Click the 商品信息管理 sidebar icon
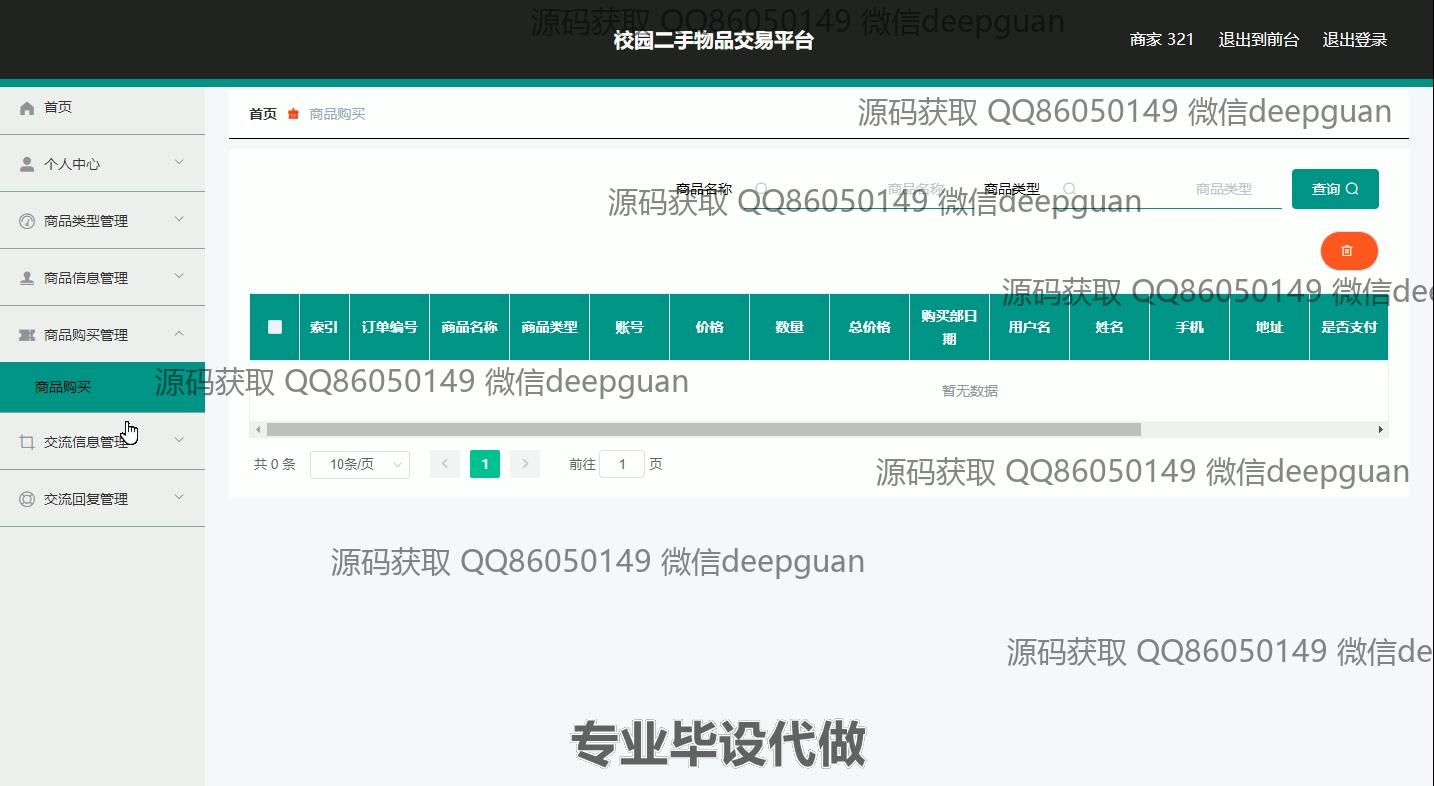1434x786 pixels. [27, 278]
